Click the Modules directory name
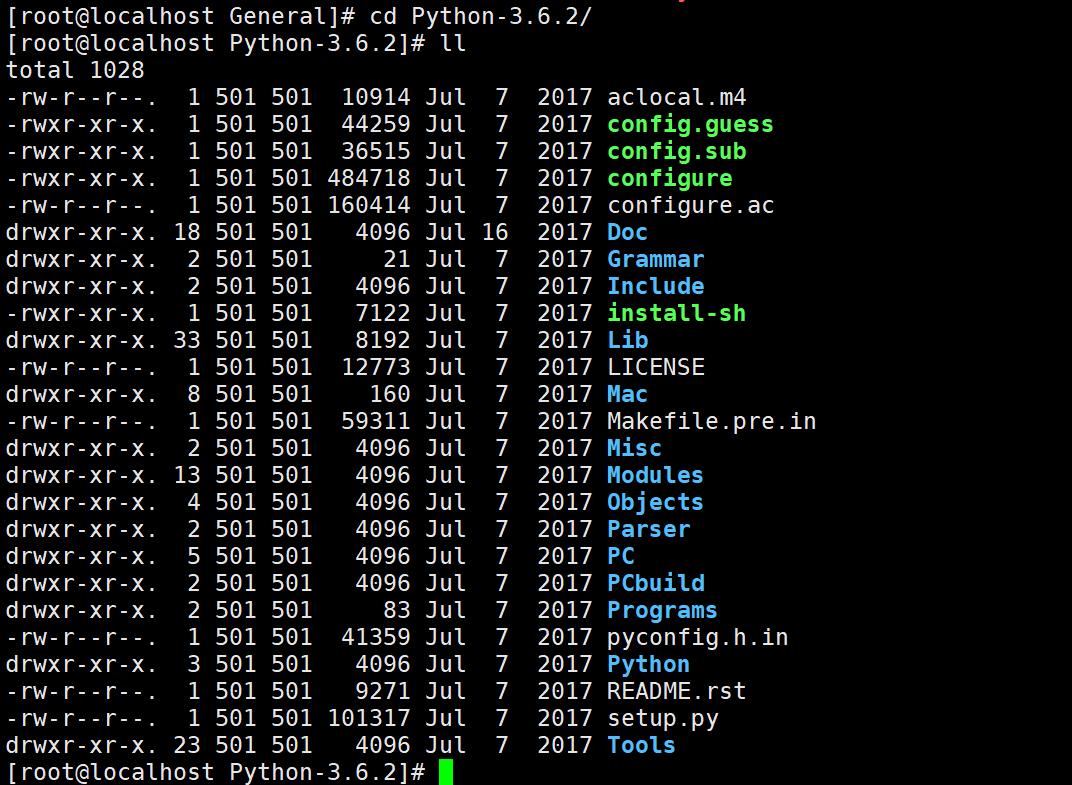1072x785 pixels. coord(656,475)
